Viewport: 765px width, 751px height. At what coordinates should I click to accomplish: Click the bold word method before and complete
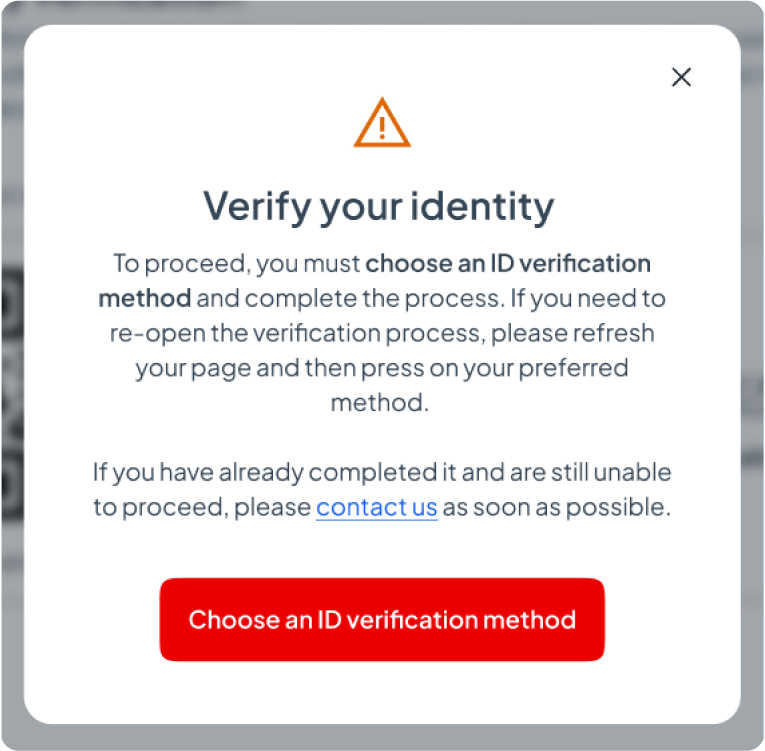click(144, 298)
